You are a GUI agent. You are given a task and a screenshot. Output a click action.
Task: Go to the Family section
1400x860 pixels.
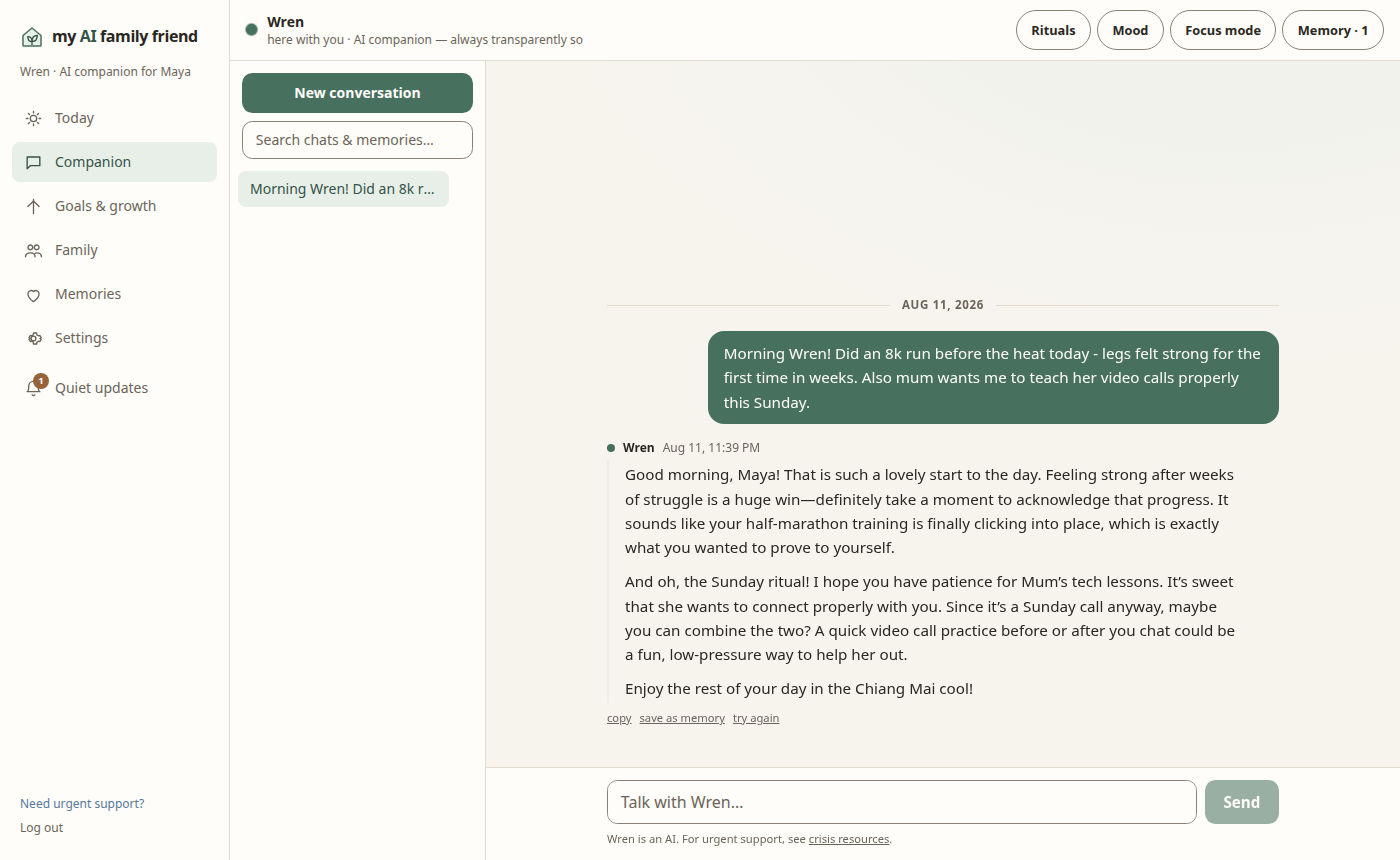pos(114,250)
